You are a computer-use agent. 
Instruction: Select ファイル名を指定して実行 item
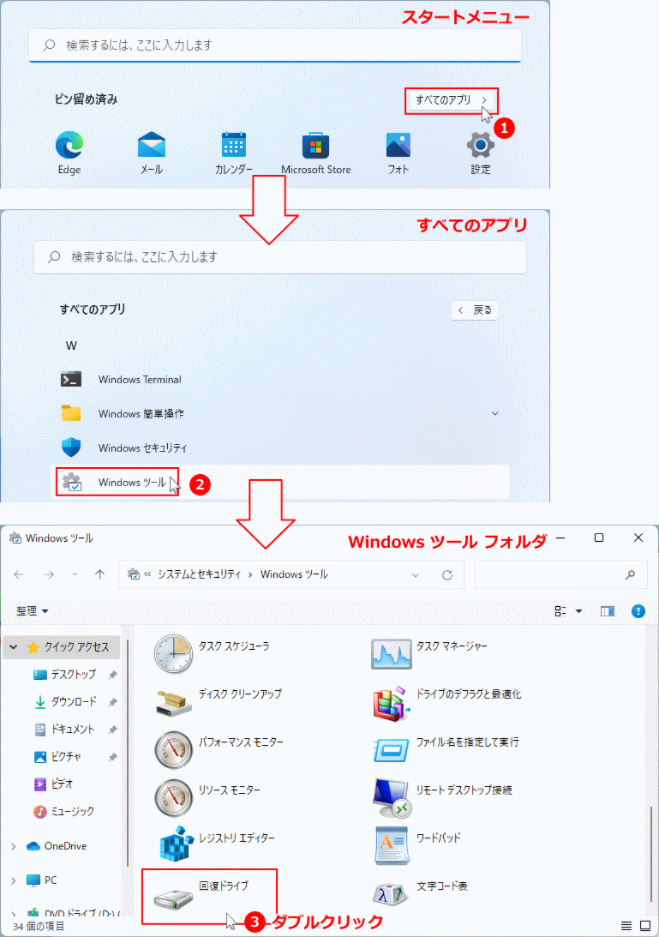point(445,749)
